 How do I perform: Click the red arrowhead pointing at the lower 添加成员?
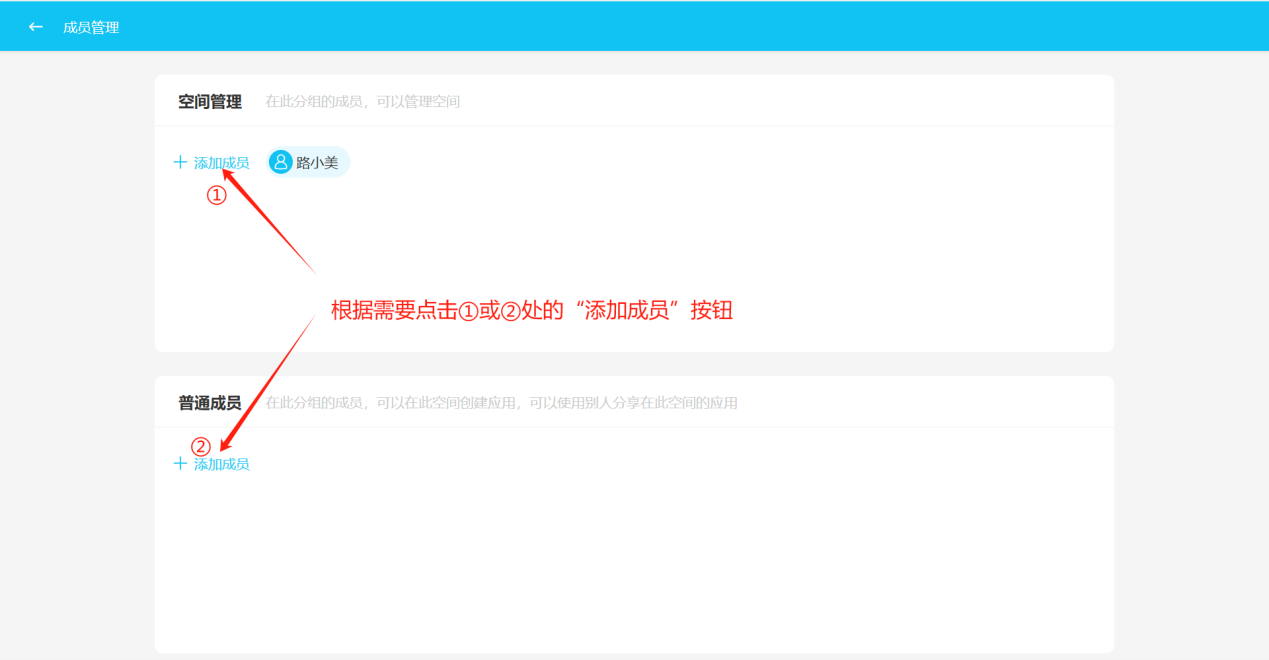[x=225, y=444]
